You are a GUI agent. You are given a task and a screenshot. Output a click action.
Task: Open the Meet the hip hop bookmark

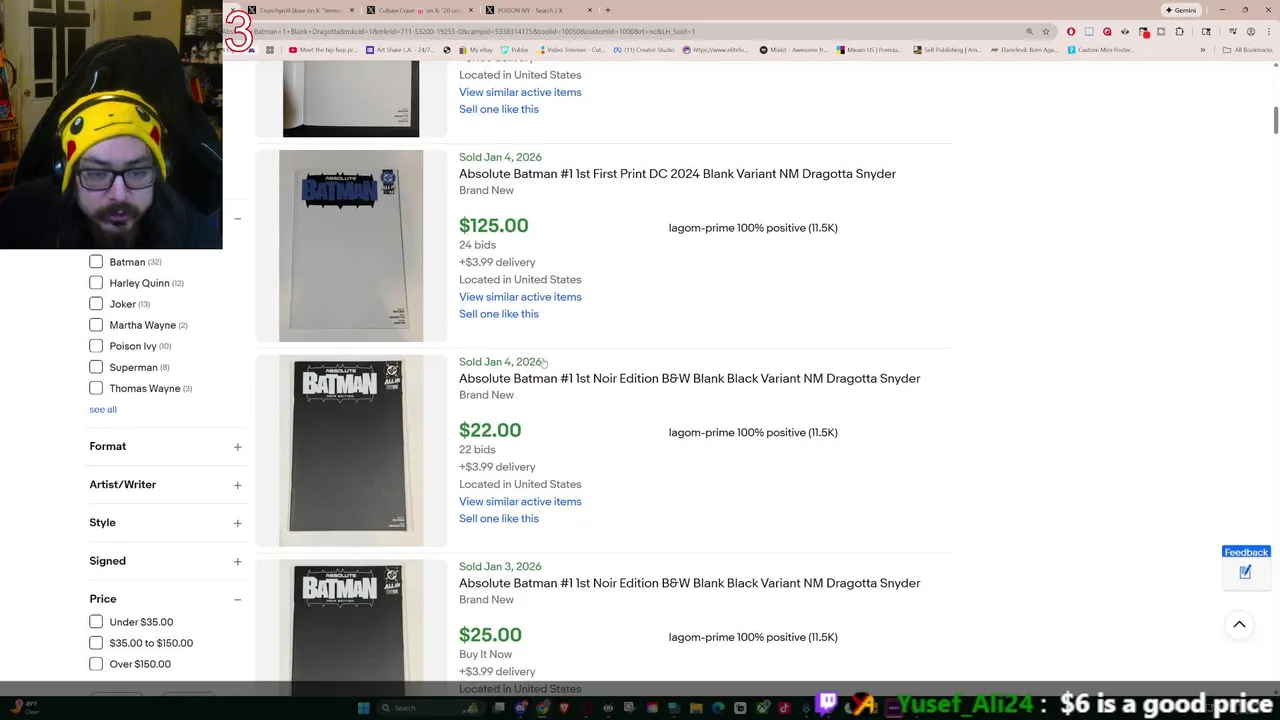coord(322,50)
